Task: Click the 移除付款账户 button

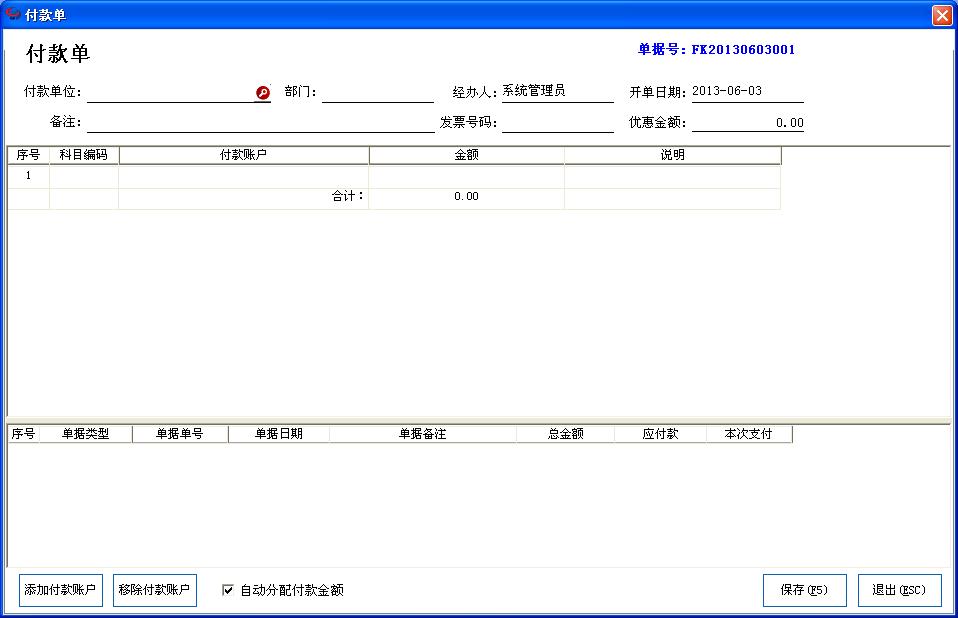Action: point(155,590)
